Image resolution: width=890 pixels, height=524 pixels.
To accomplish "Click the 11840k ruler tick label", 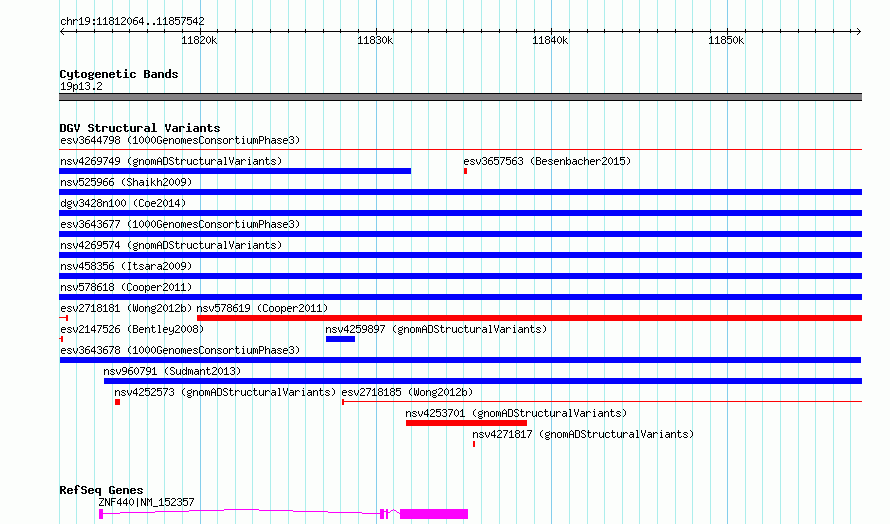I will tap(549, 40).
